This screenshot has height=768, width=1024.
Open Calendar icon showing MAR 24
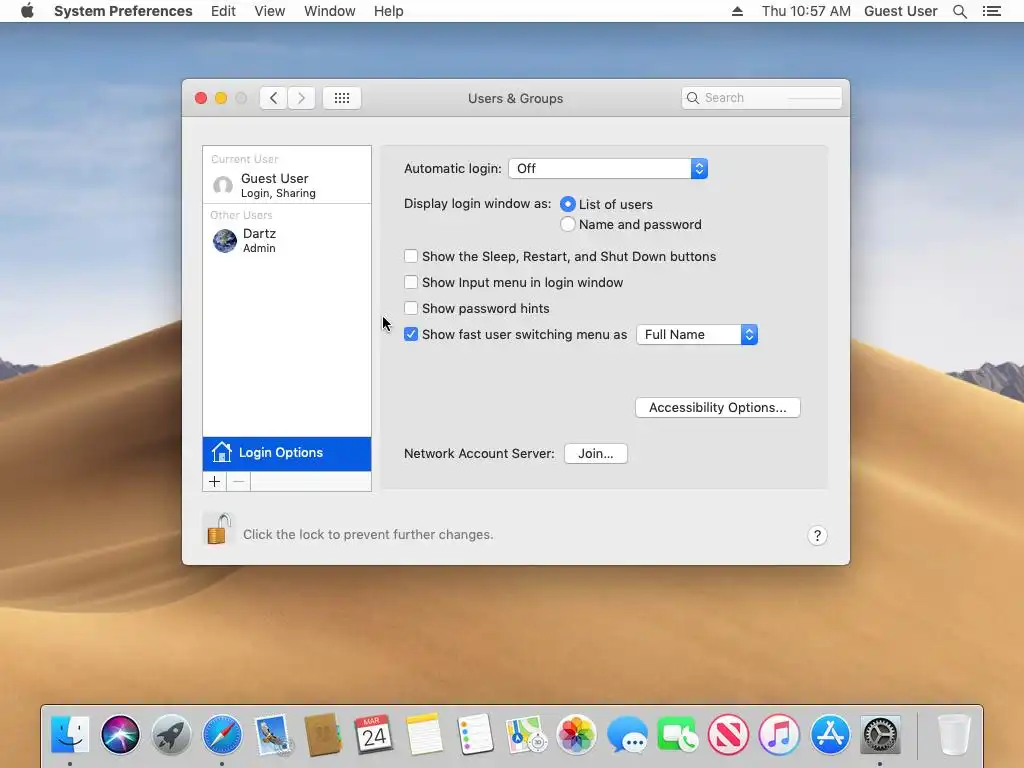374,734
